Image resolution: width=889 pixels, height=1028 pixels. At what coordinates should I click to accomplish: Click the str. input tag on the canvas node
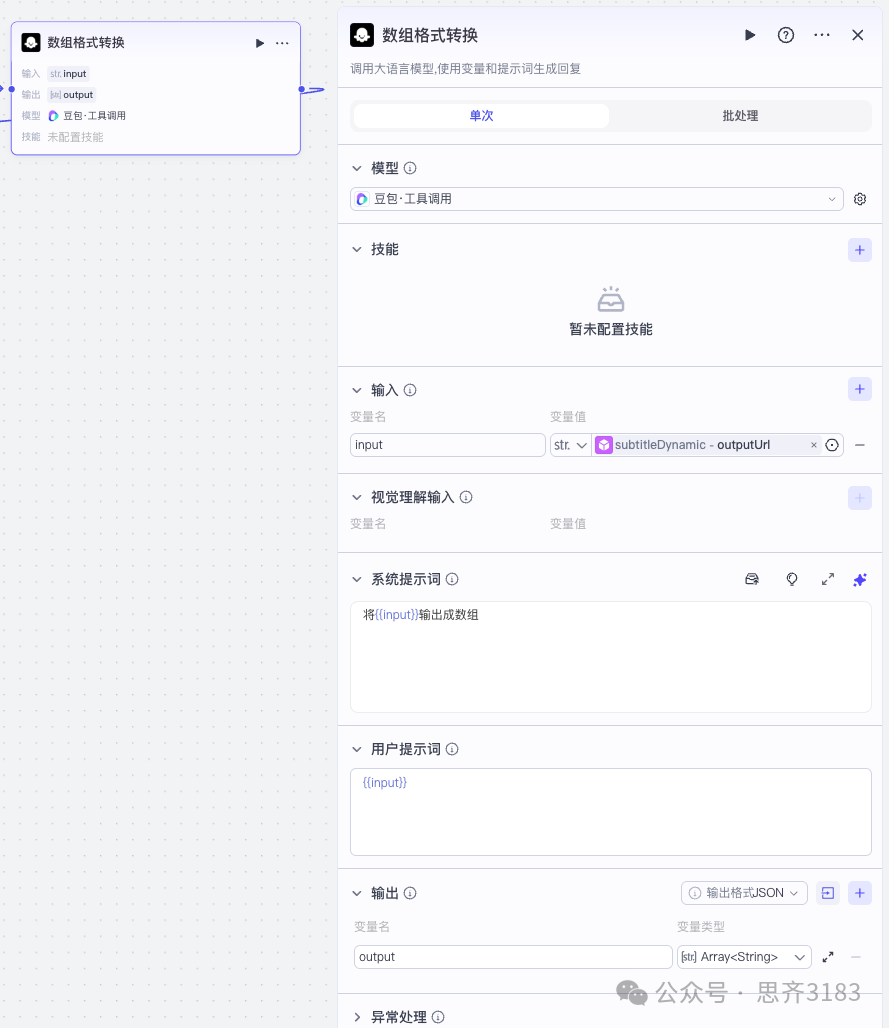coord(68,73)
